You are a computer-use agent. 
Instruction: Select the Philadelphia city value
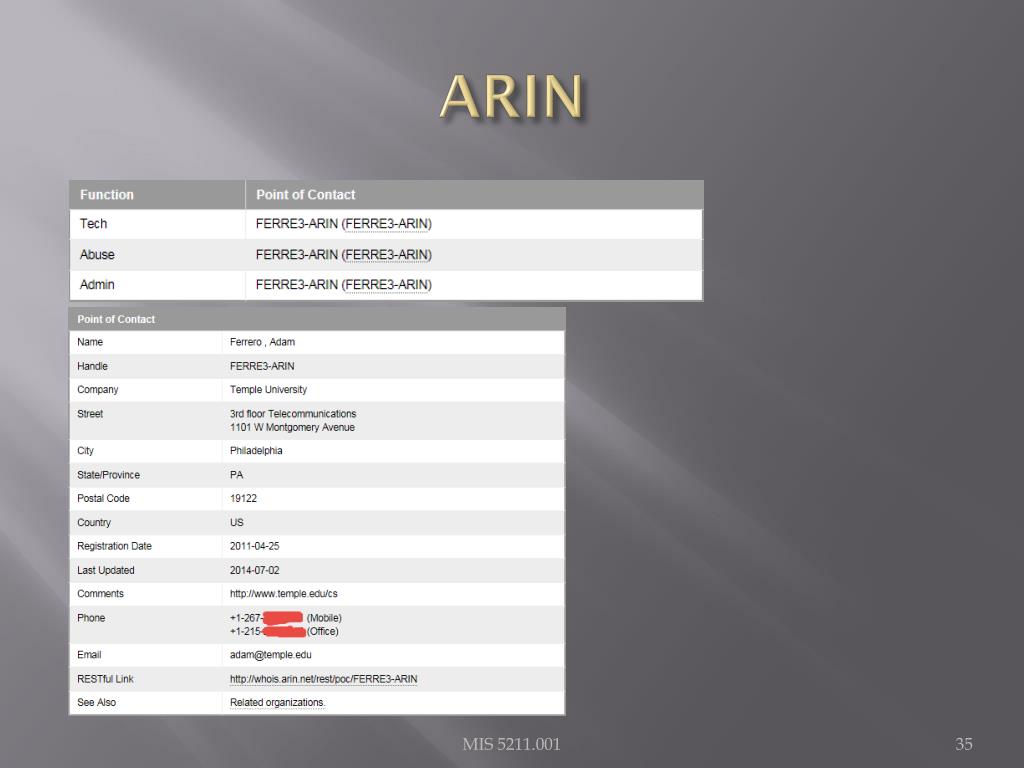coord(256,451)
